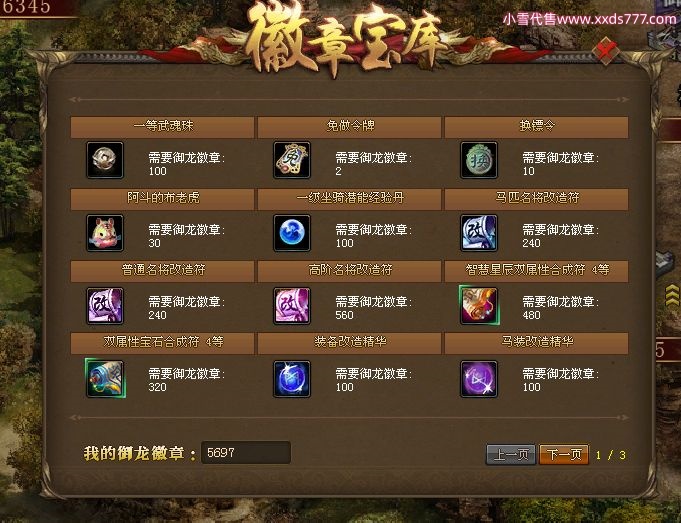Select the 马匹名将改造符 blue scroll icon

coord(479,233)
